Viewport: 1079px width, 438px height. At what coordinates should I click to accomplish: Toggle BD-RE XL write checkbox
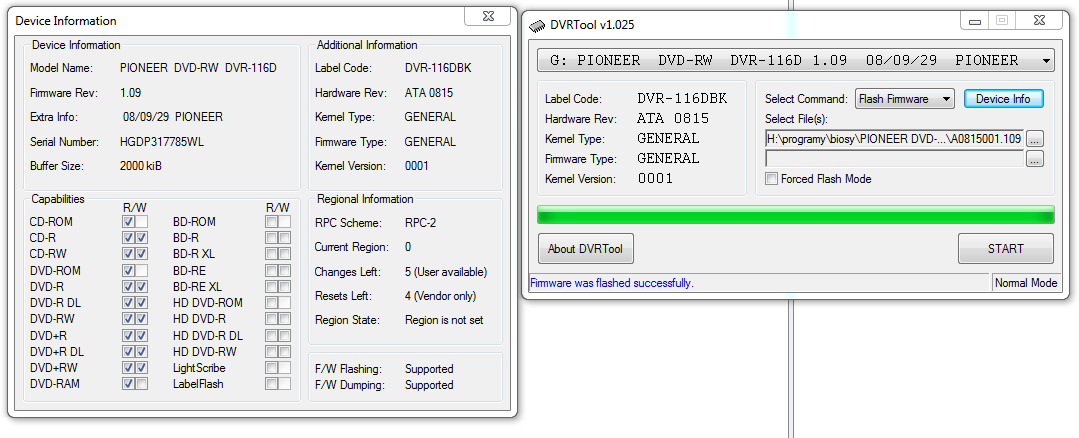click(x=285, y=287)
